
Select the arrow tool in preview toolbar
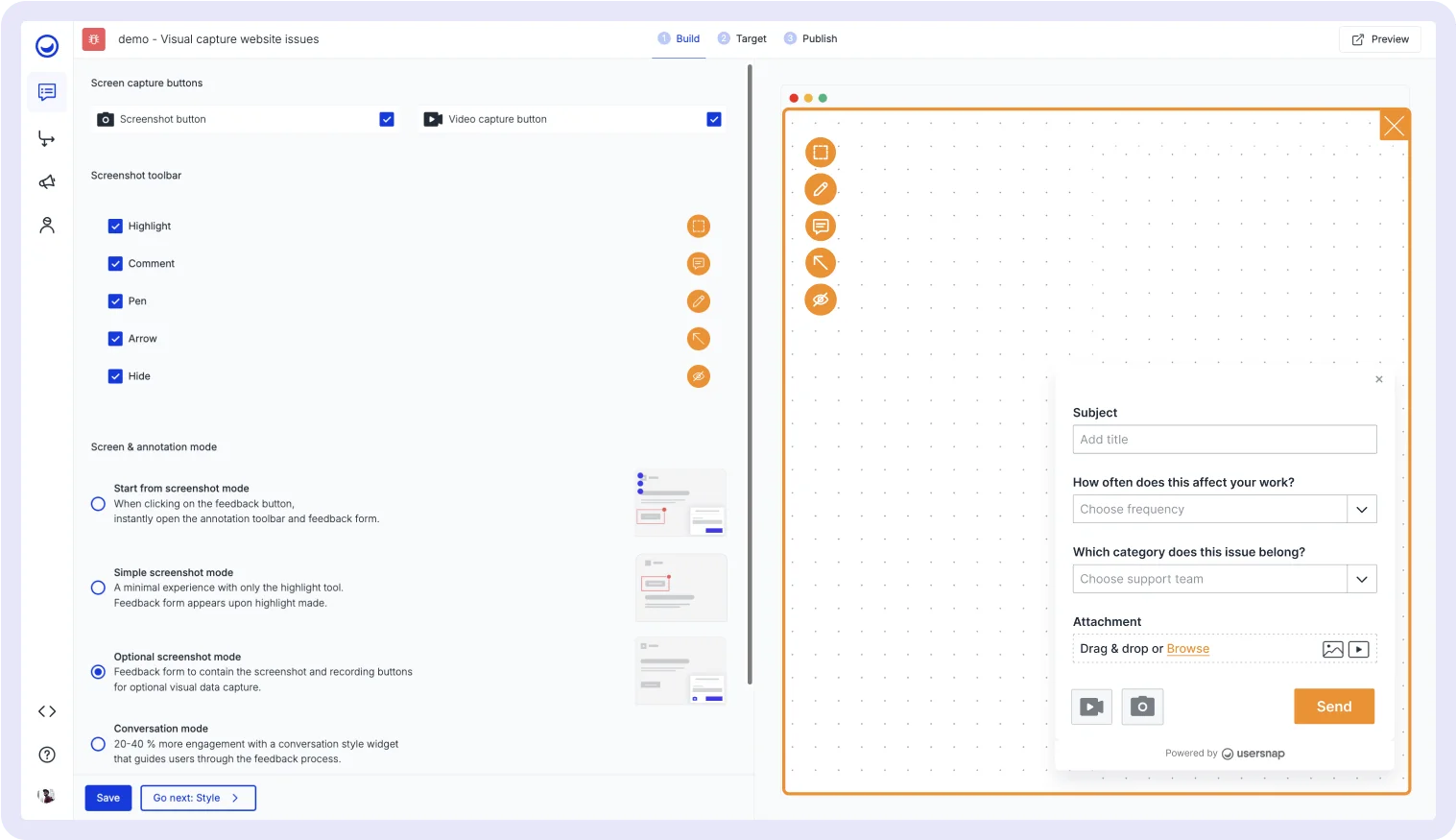[821, 263]
